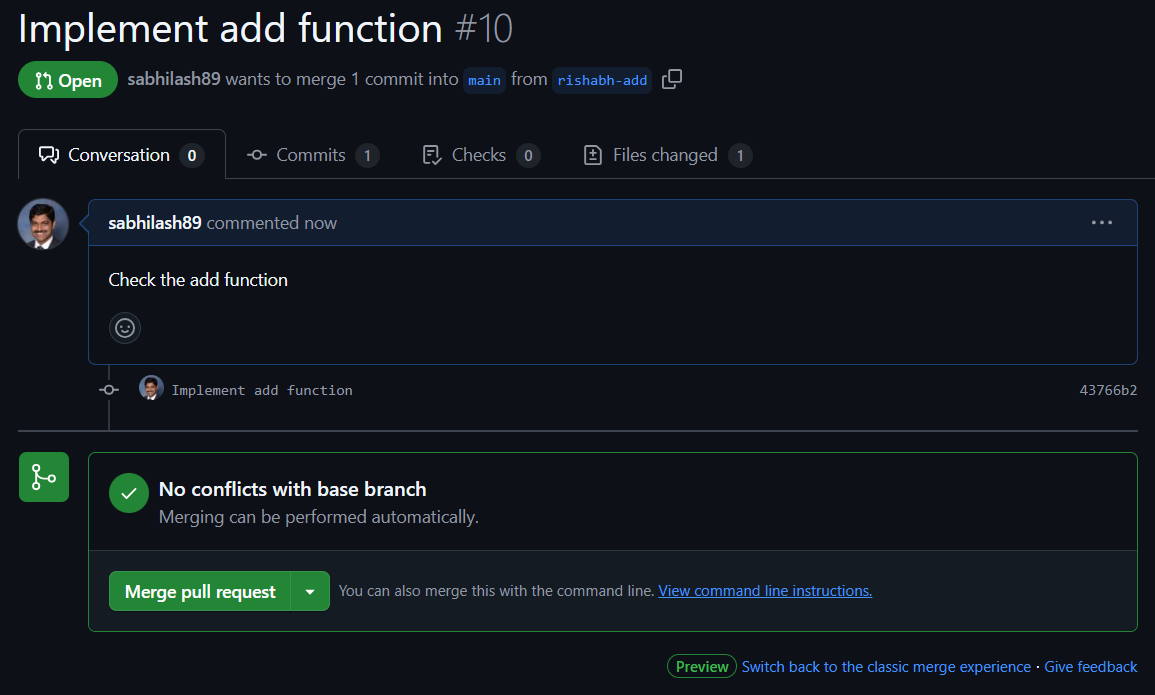Open the Checks tab
Image resolution: width=1155 pixels, height=695 pixels.
coord(480,155)
